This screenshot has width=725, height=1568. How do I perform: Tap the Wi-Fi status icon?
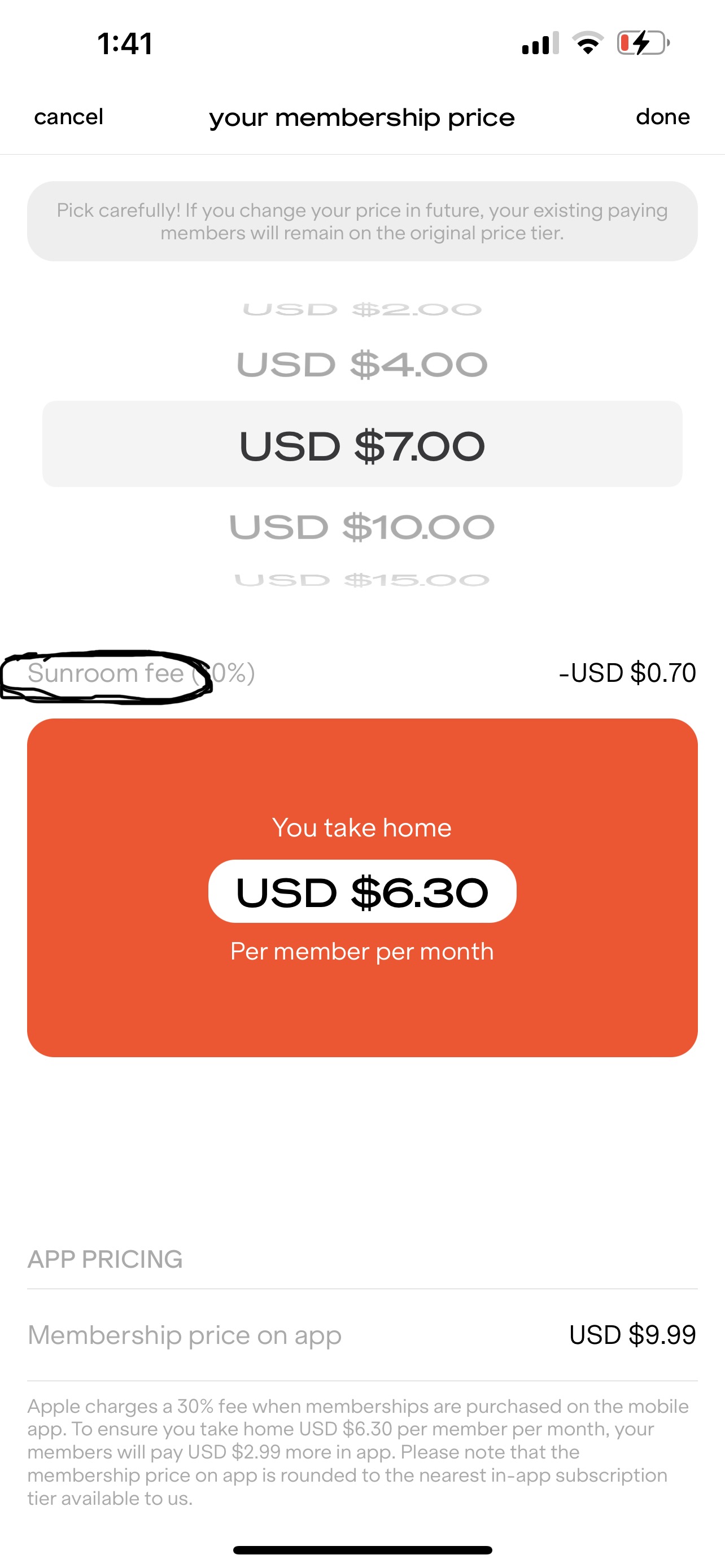tap(587, 42)
